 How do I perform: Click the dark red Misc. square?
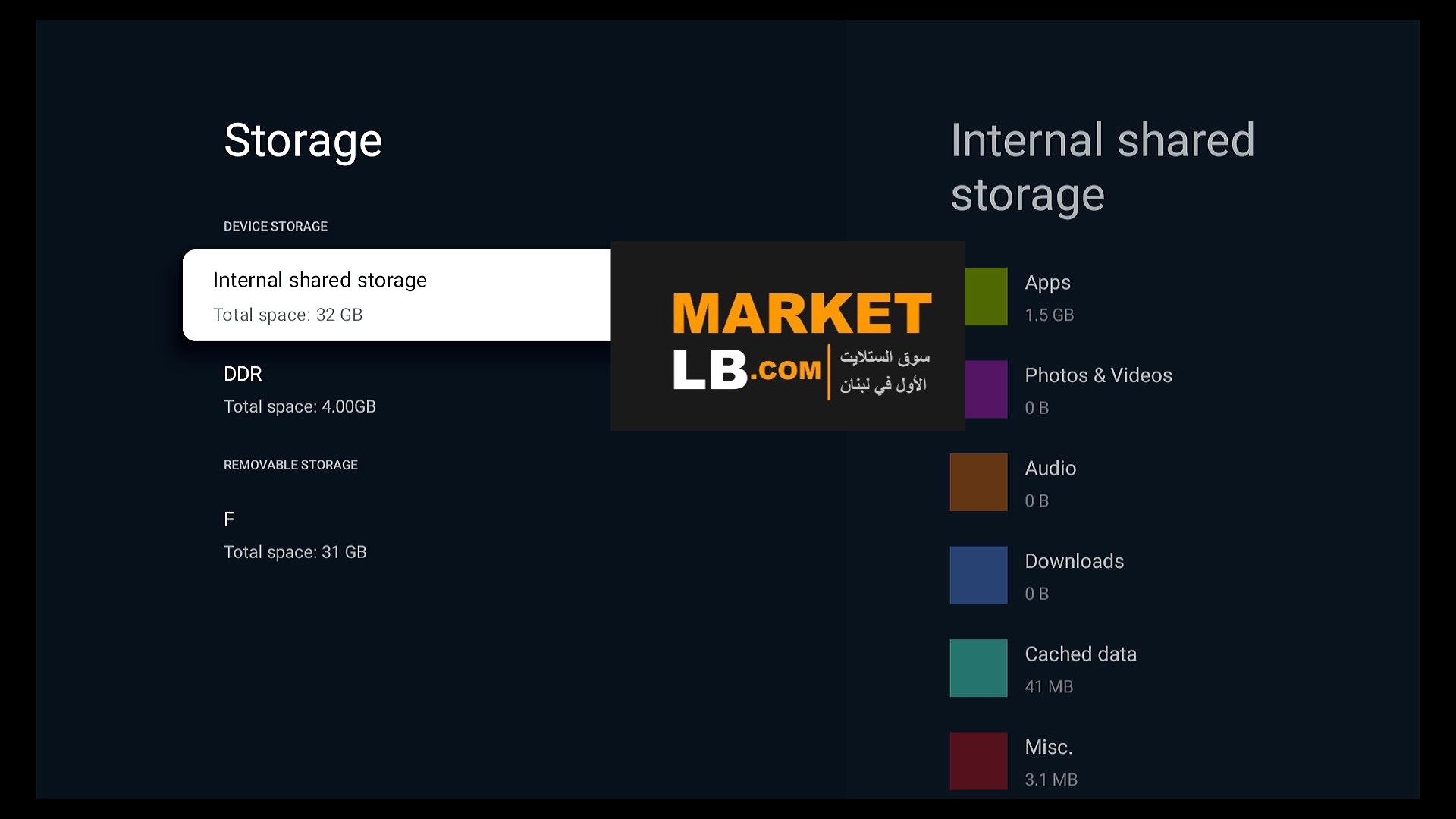click(x=978, y=761)
